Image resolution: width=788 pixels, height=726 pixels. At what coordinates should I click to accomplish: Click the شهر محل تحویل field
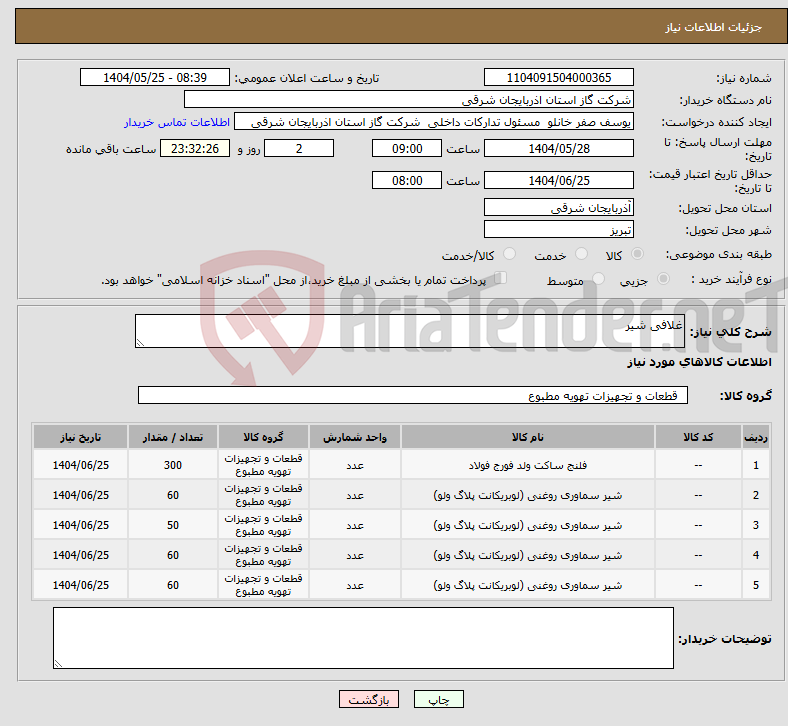[558, 229]
